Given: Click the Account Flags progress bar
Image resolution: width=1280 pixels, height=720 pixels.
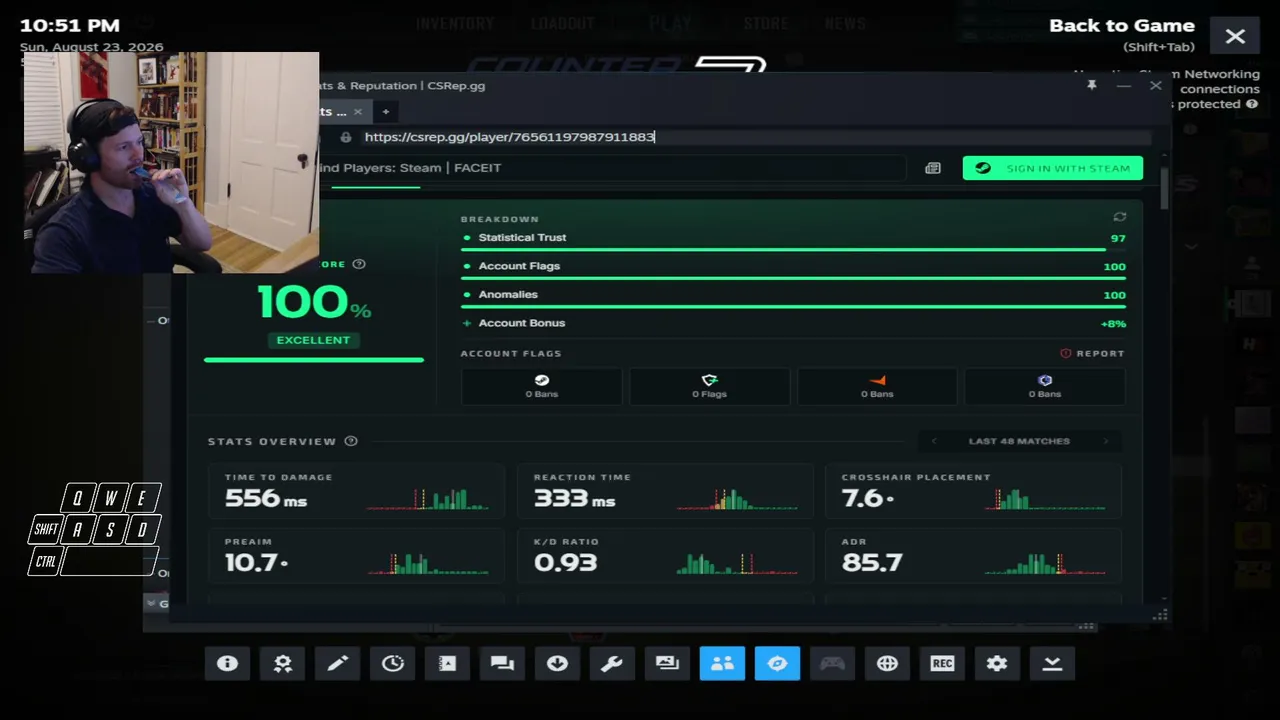Looking at the screenshot, I should (794, 278).
